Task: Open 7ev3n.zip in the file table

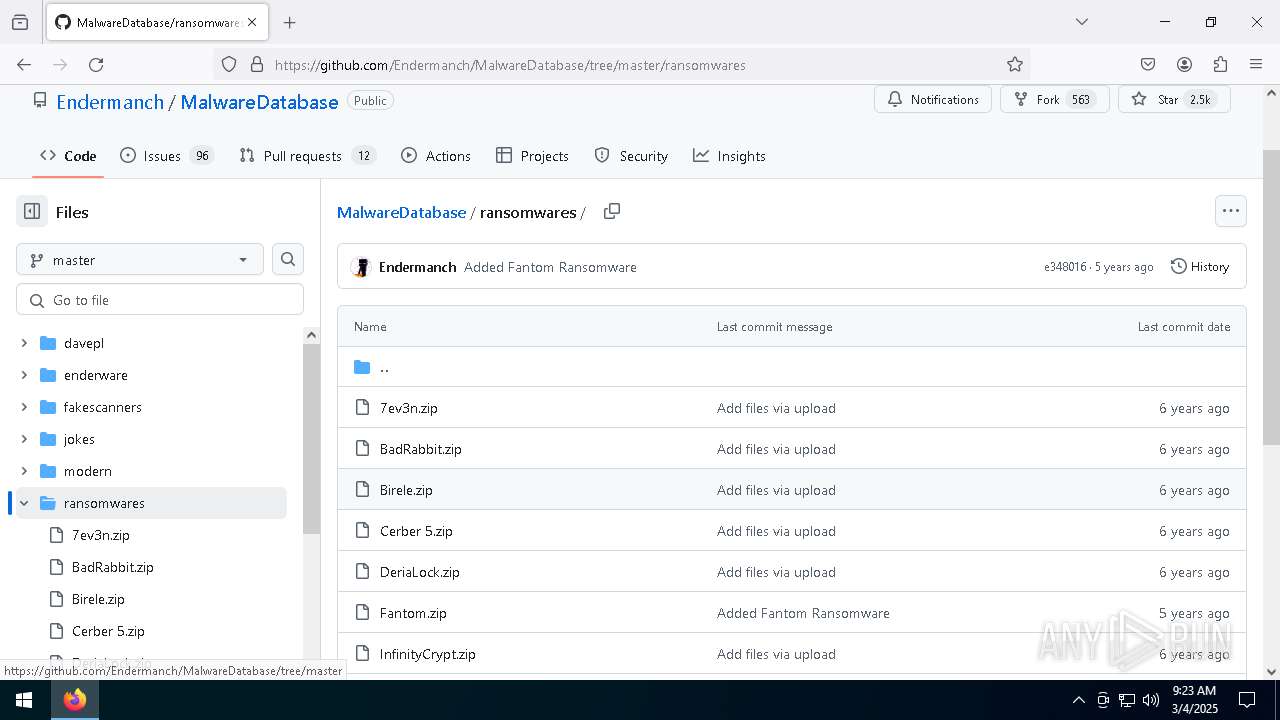Action: tap(408, 408)
